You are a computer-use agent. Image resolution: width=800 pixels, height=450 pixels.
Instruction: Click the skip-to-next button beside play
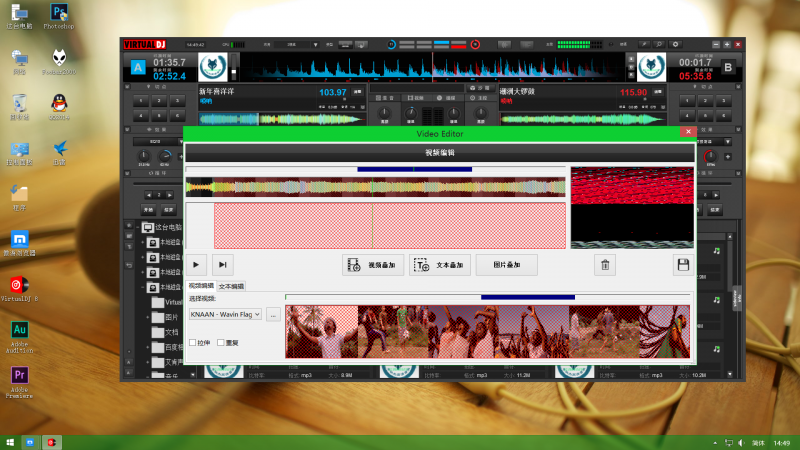(223, 265)
